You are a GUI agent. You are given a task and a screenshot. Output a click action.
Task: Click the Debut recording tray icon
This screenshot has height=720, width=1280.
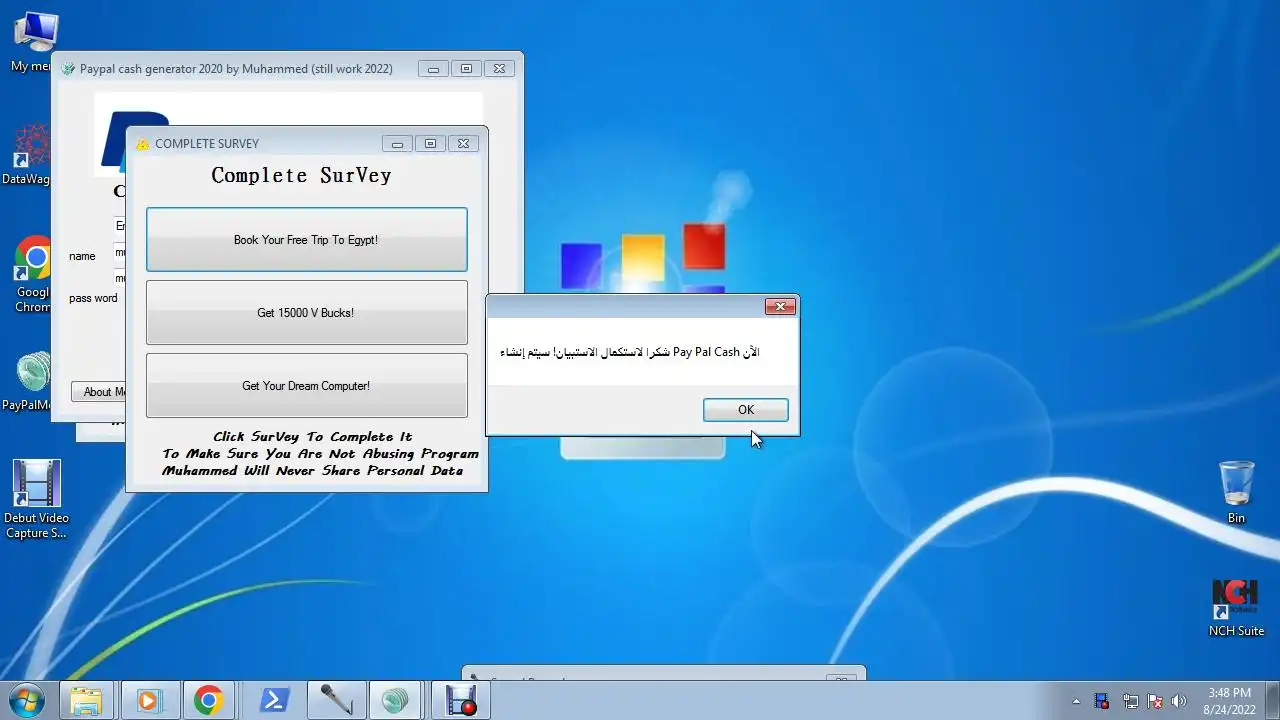(1102, 702)
